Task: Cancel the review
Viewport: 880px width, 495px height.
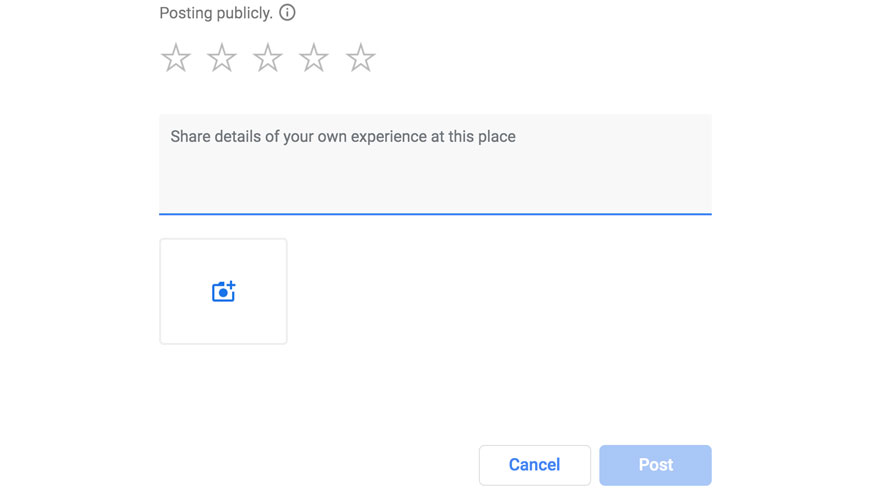Action: [x=534, y=465]
